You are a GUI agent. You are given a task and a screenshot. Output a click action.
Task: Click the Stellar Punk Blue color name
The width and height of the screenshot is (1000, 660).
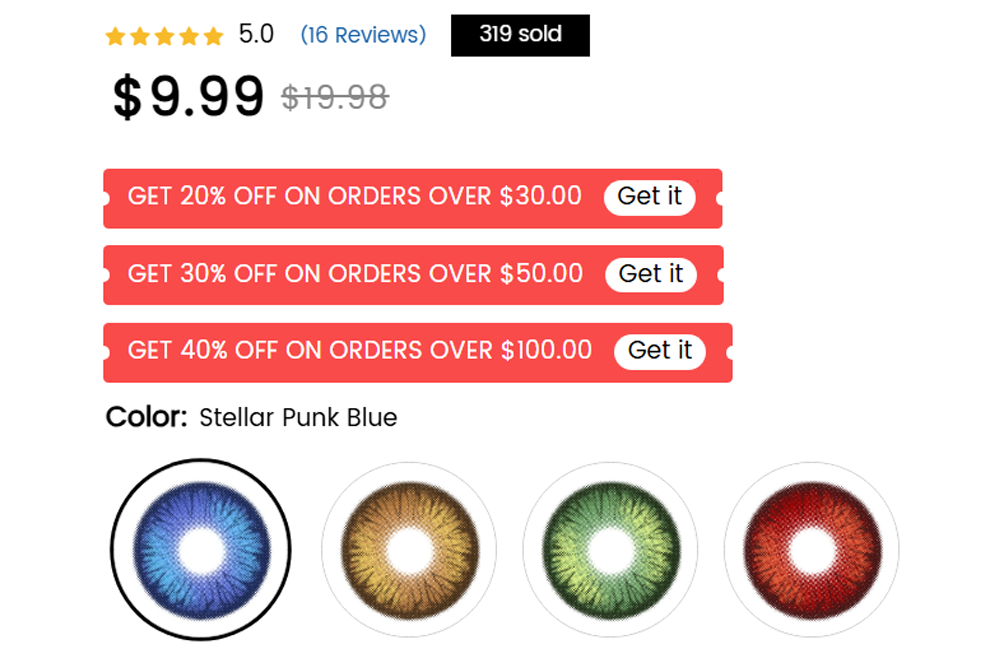(298, 418)
